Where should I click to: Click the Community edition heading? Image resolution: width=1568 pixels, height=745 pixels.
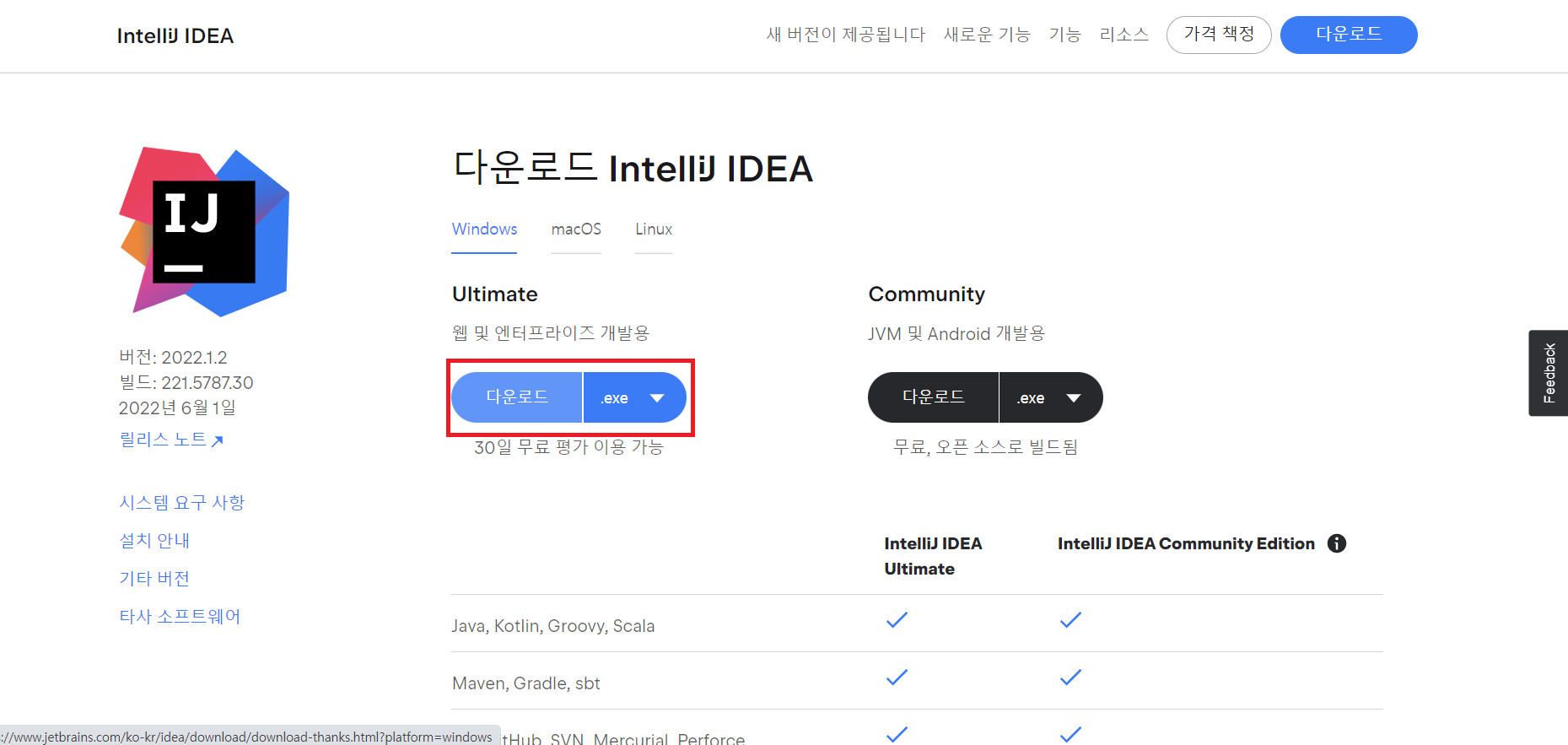pyautogui.click(x=926, y=294)
